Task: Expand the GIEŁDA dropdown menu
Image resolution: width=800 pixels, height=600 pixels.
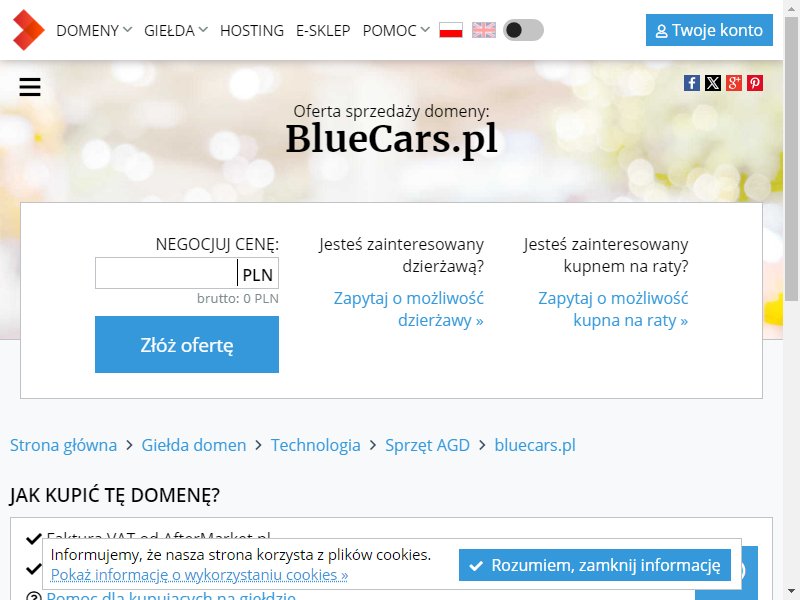Action: [176, 31]
